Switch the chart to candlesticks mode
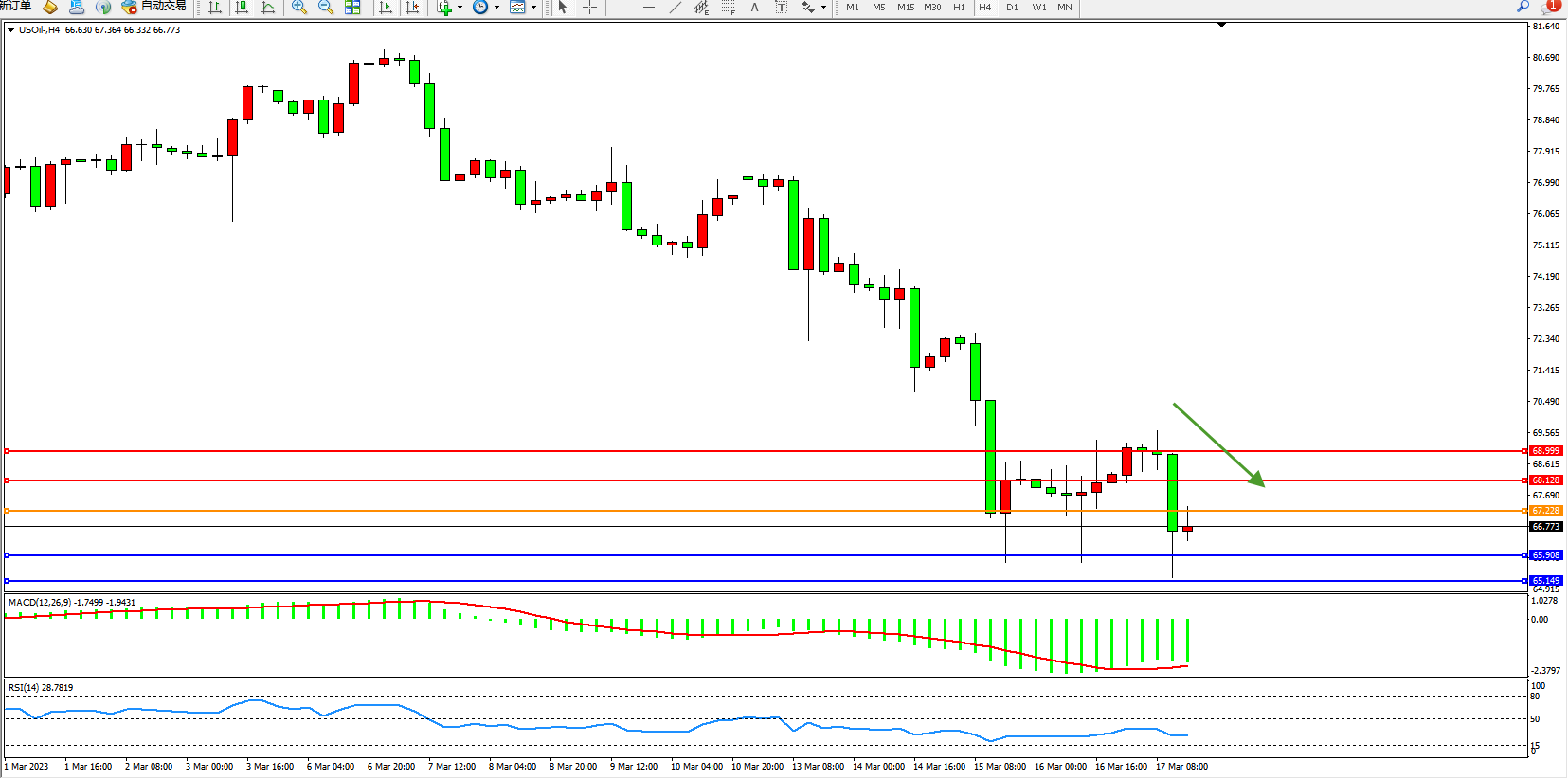This screenshot has width=1568, height=779. 242,8
